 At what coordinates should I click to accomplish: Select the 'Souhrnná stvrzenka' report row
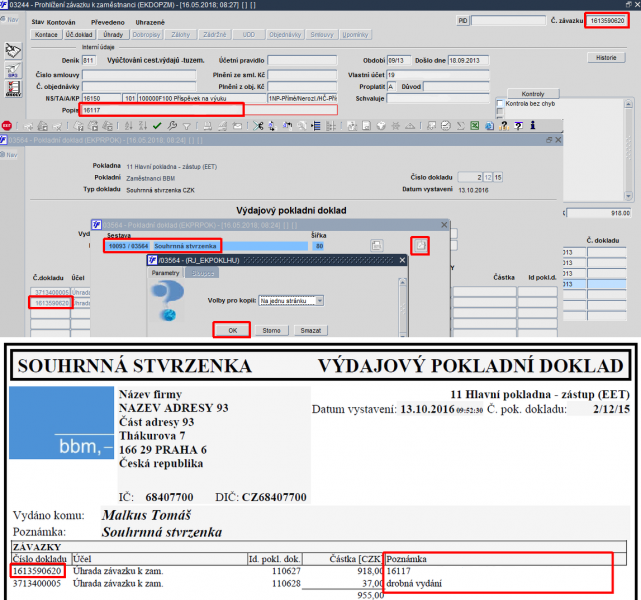click(x=206, y=246)
